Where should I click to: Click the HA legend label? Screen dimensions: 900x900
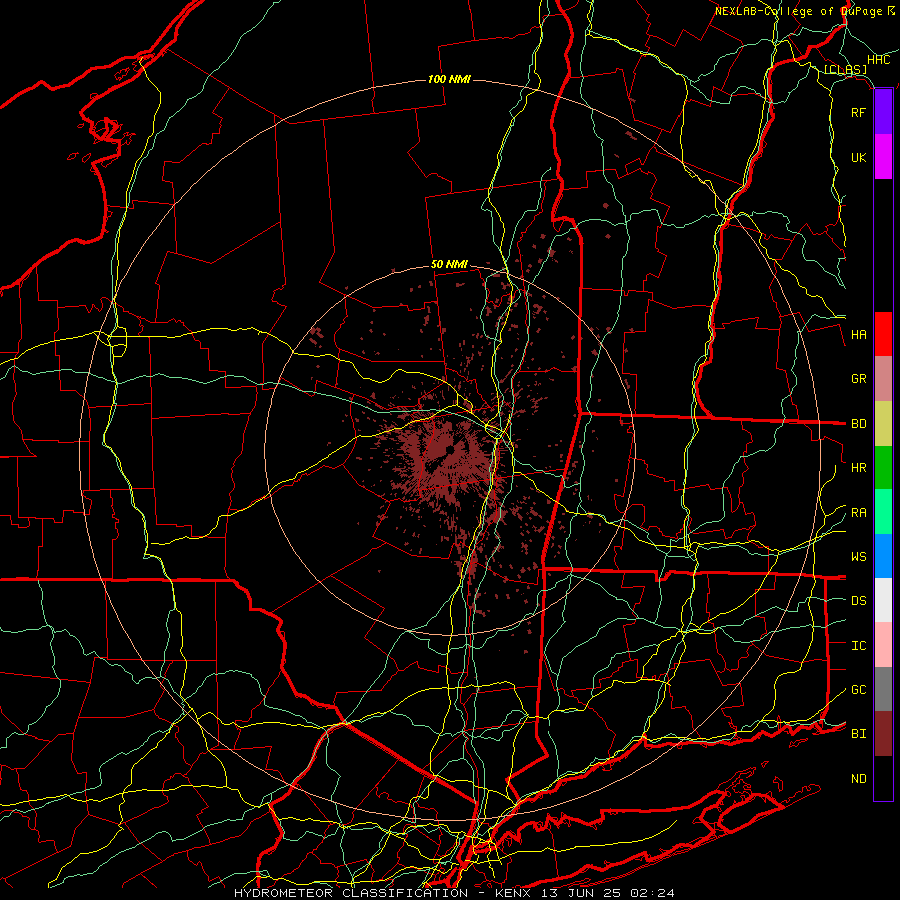pos(859,335)
